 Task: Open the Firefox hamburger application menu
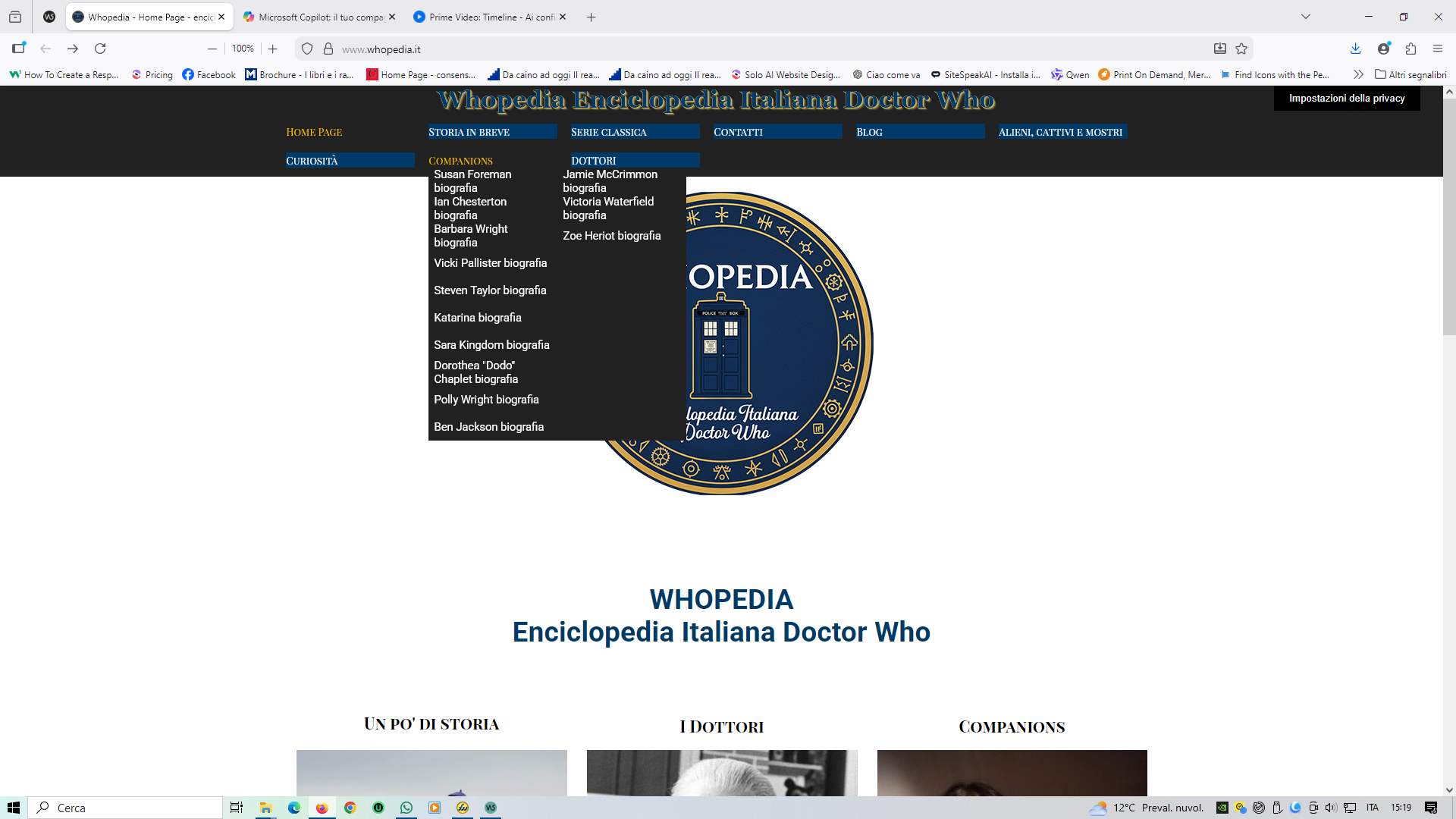pos(1438,49)
